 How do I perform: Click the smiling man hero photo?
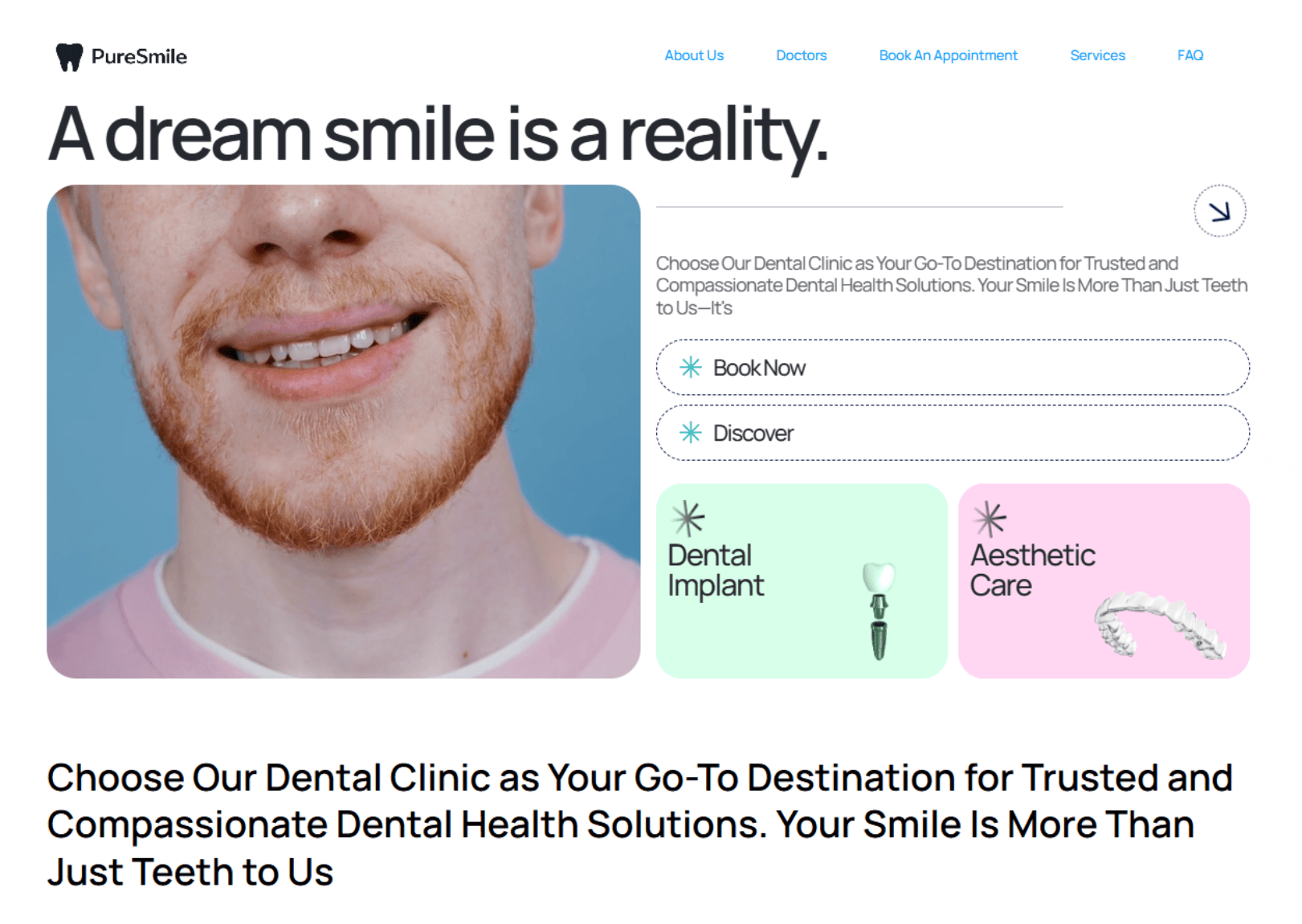pyautogui.click(x=344, y=432)
